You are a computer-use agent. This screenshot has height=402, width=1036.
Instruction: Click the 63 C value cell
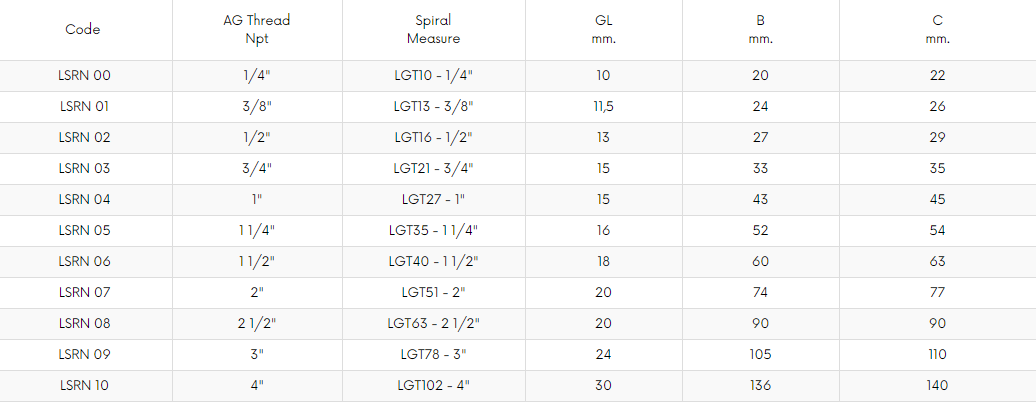click(938, 261)
